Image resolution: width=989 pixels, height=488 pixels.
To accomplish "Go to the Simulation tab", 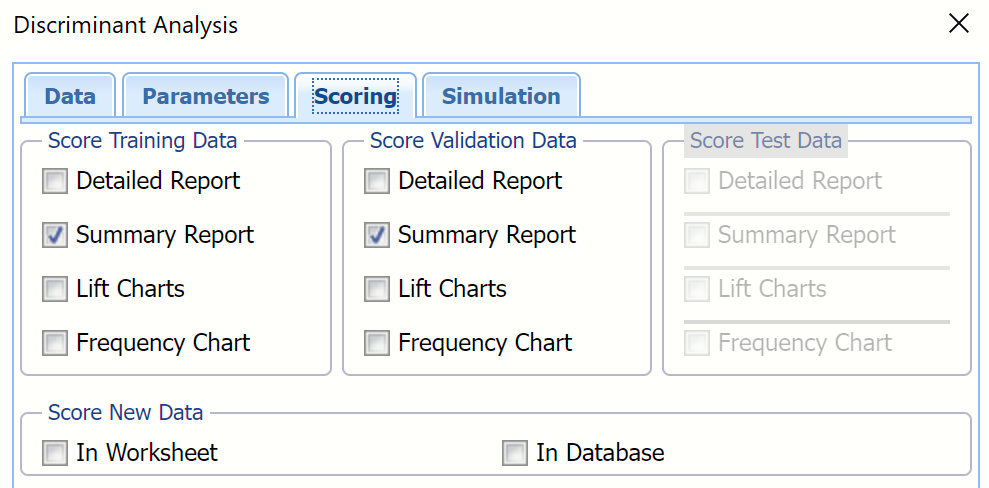I will coord(500,97).
